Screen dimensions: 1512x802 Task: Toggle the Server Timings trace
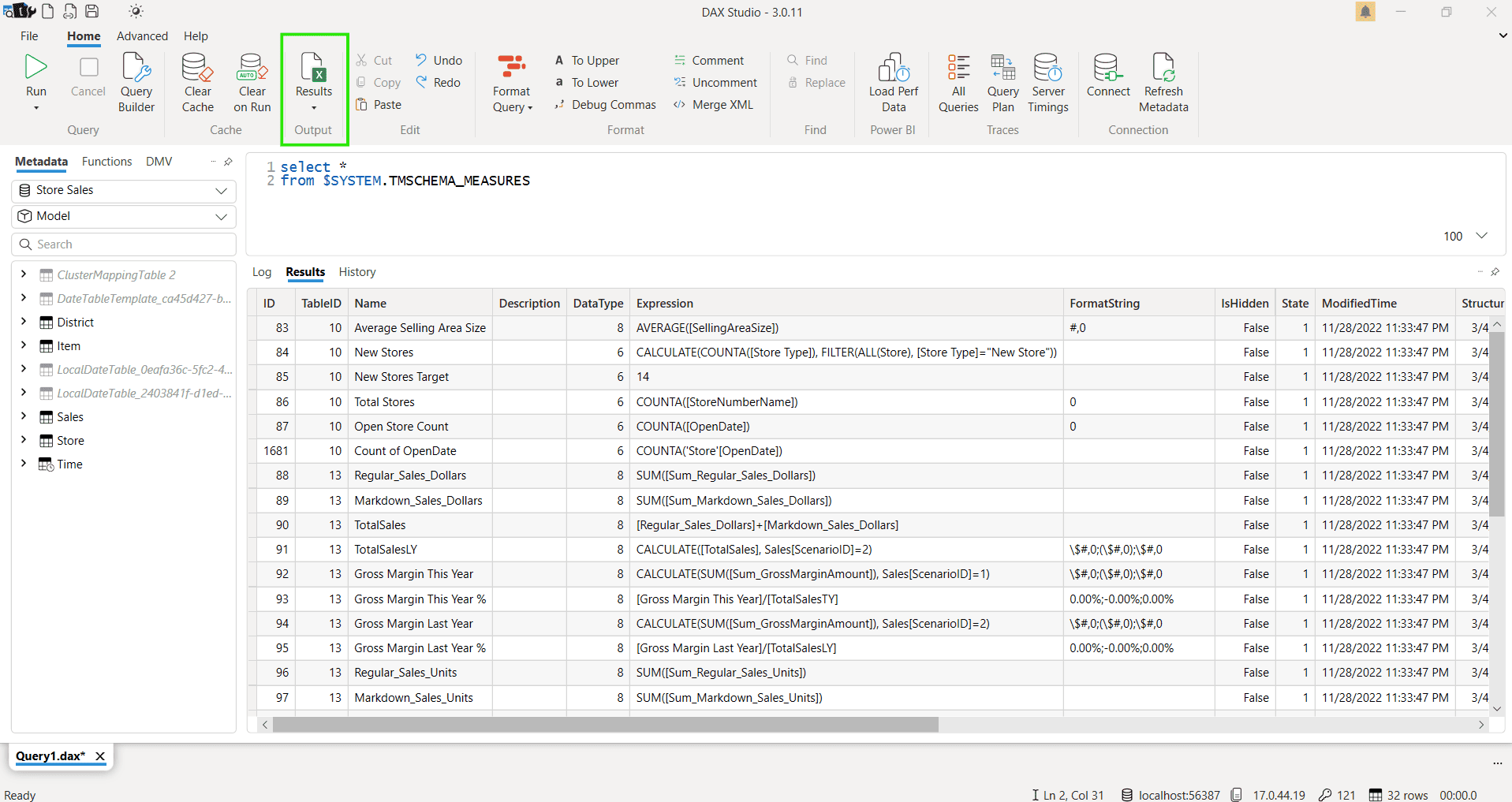point(1048,83)
